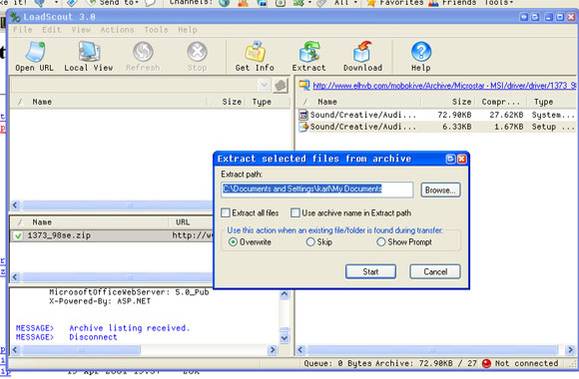Click the log panel right scroll arrow
579x379 pixels.
273,349
